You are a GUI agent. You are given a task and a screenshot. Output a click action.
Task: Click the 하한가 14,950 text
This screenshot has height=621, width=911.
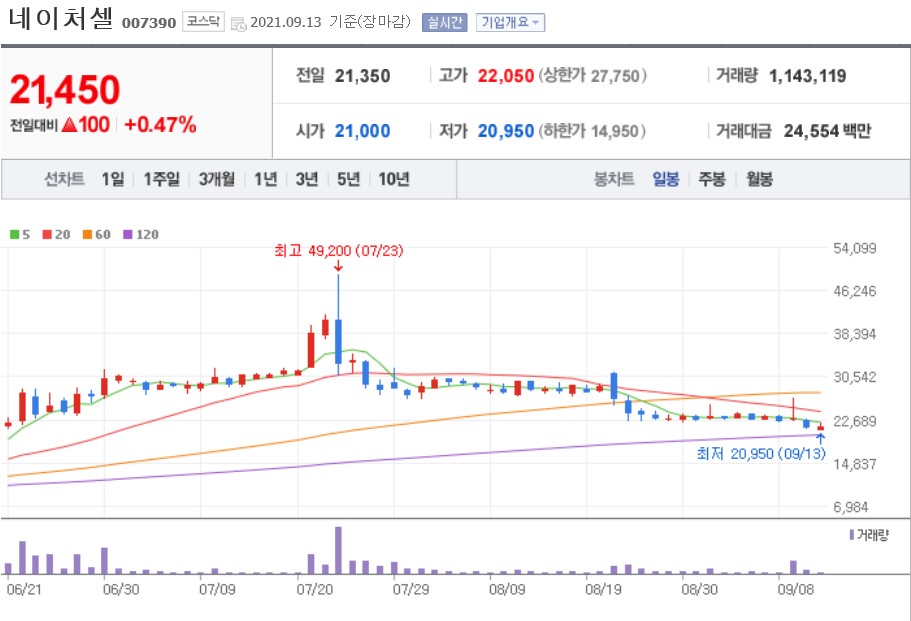tap(591, 131)
